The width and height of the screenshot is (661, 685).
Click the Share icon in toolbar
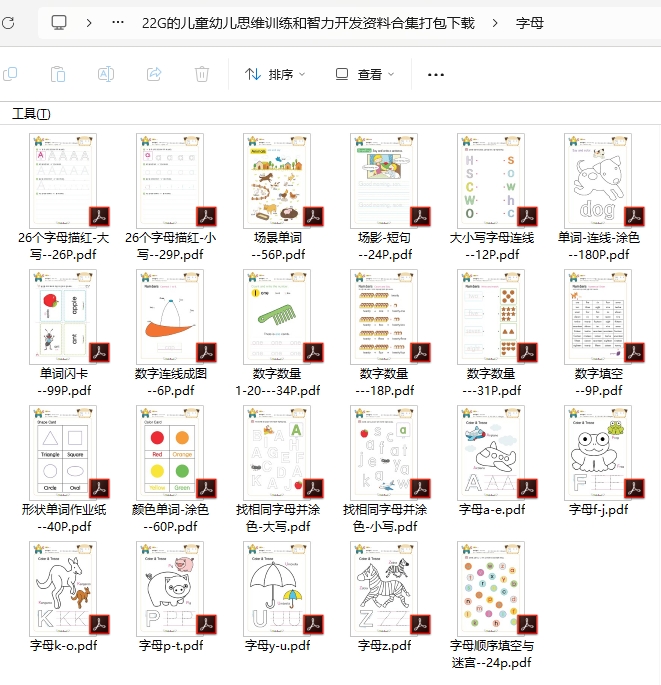coord(154,74)
